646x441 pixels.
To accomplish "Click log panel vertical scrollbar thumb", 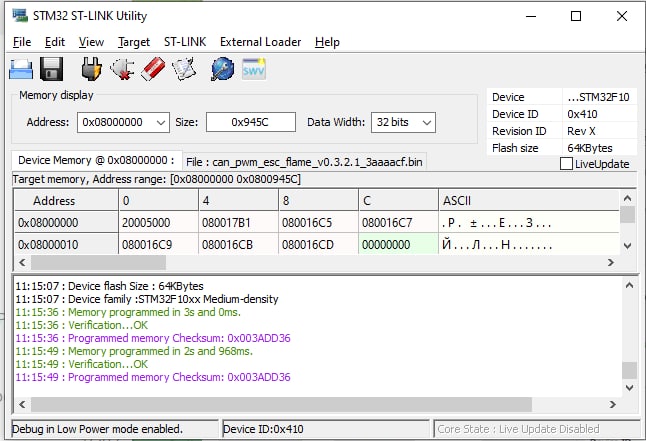I will [x=629, y=370].
